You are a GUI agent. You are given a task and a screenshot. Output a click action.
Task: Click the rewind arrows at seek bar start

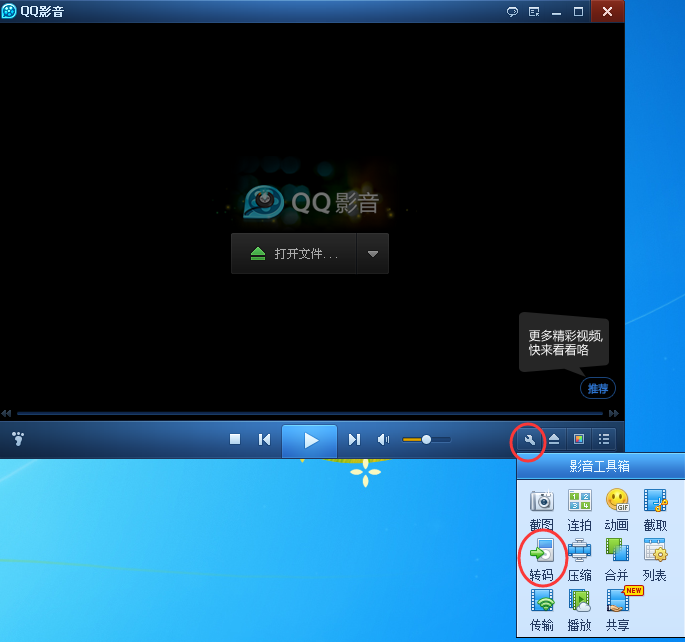pyautogui.click(x=7, y=413)
